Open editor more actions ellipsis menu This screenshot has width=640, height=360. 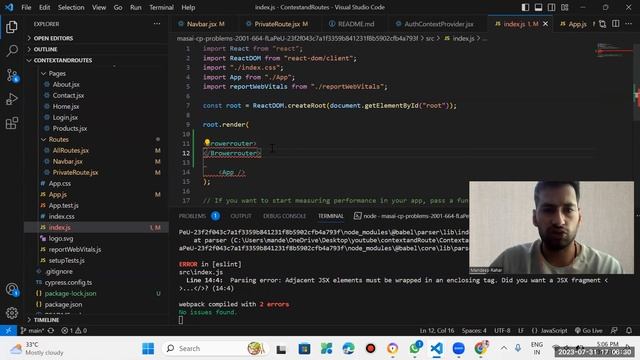coord(629,24)
